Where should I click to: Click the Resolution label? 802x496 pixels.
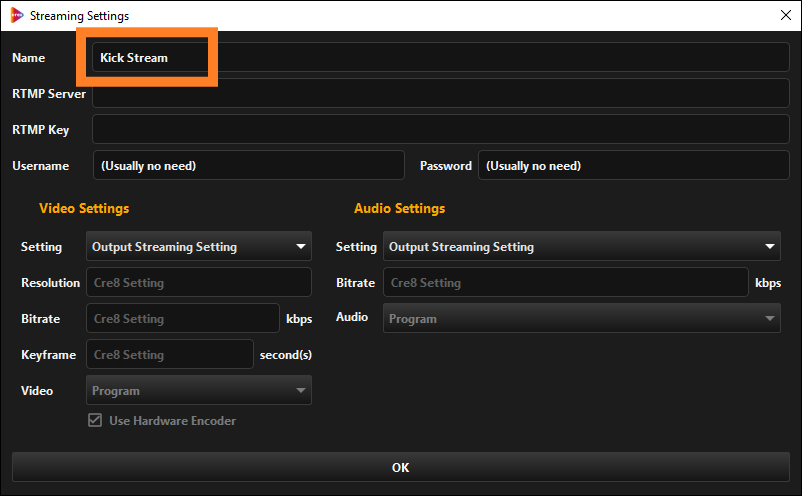(x=51, y=283)
